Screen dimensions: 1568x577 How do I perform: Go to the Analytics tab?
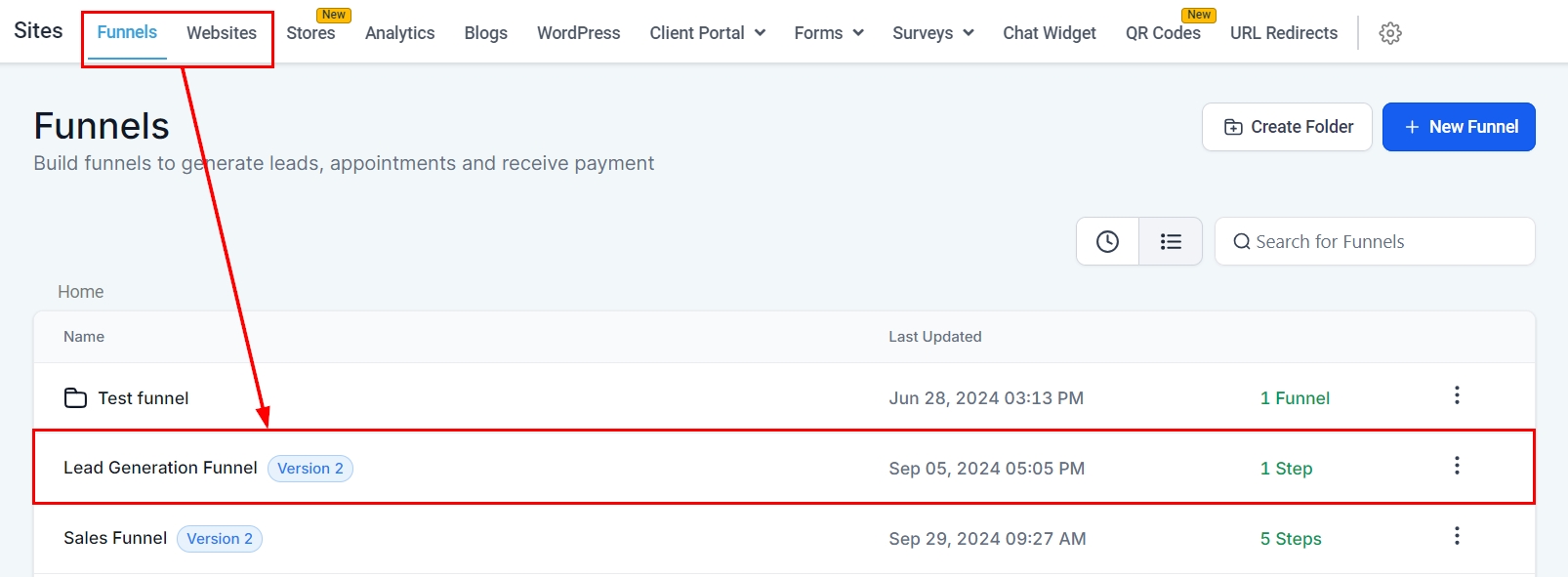[x=399, y=33]
